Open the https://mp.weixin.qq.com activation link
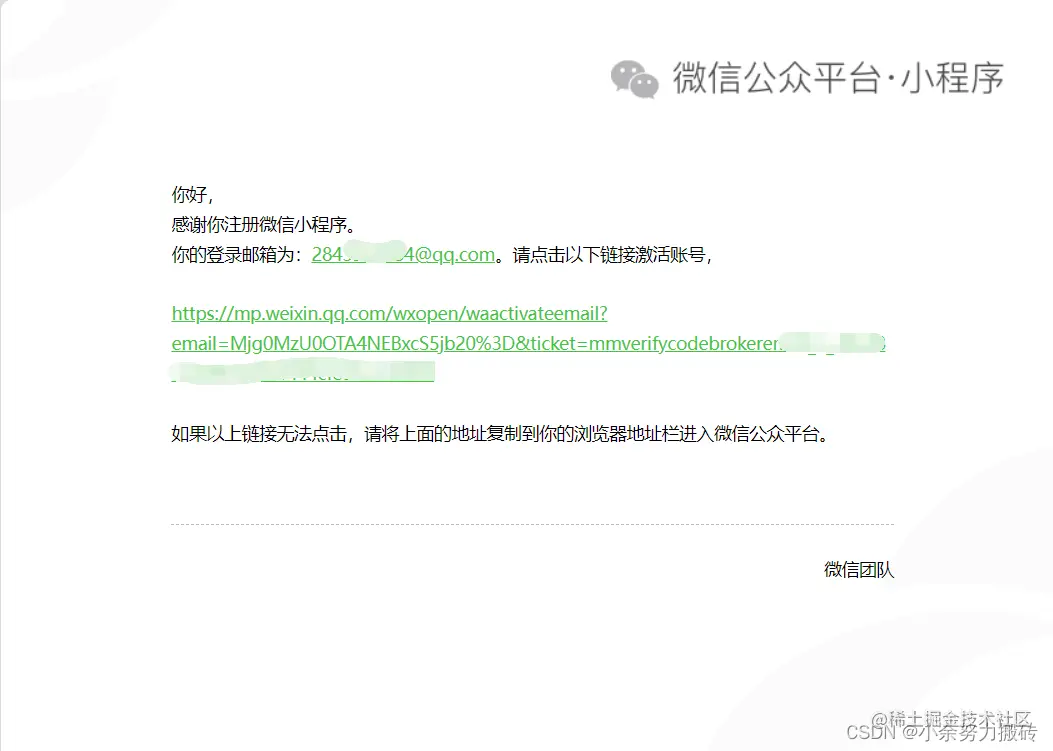This screenshot has height=751, width=1053. click(x=390, y=314)
